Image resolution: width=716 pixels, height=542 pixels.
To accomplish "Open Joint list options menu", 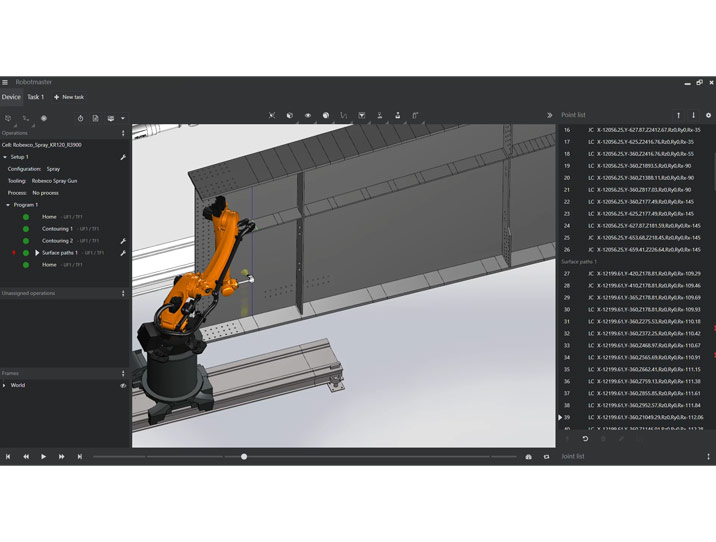I will pos(708,457).
